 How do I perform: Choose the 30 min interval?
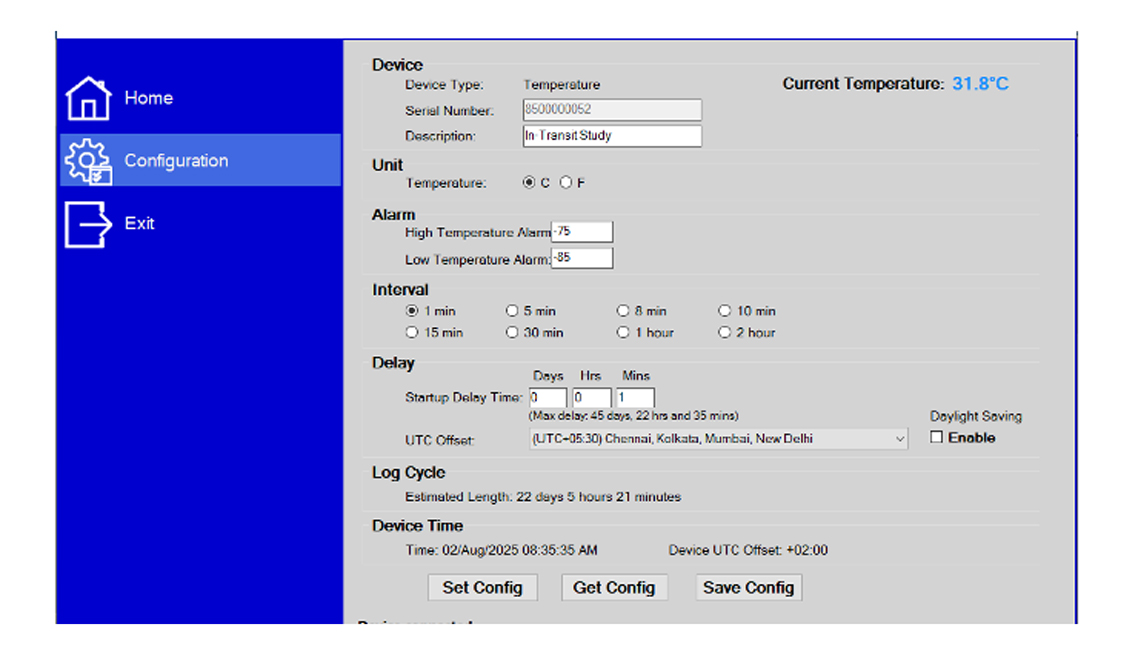coord(512,333)
